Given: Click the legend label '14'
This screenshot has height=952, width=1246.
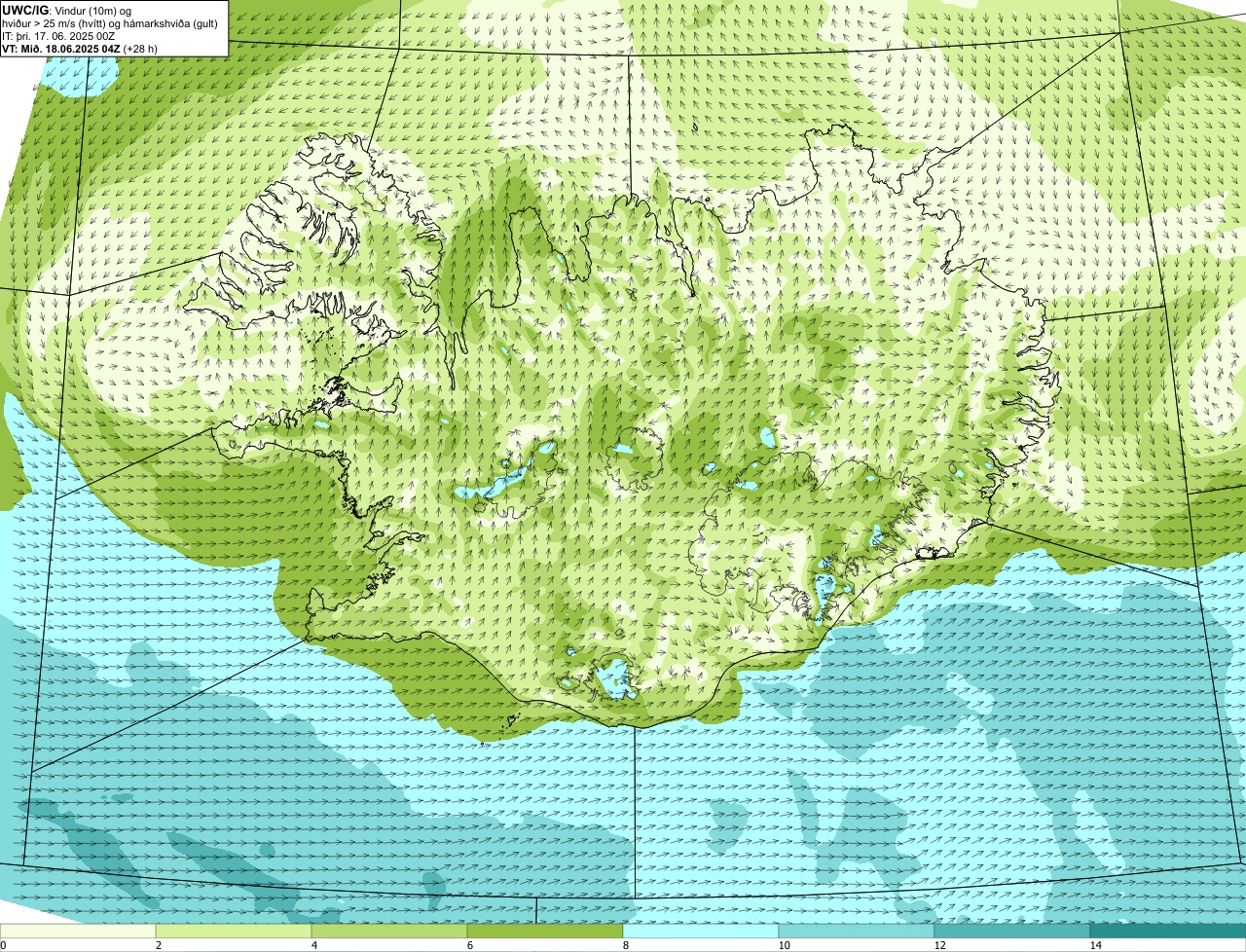Looking at the screenshot, I should pos(1095,945).
